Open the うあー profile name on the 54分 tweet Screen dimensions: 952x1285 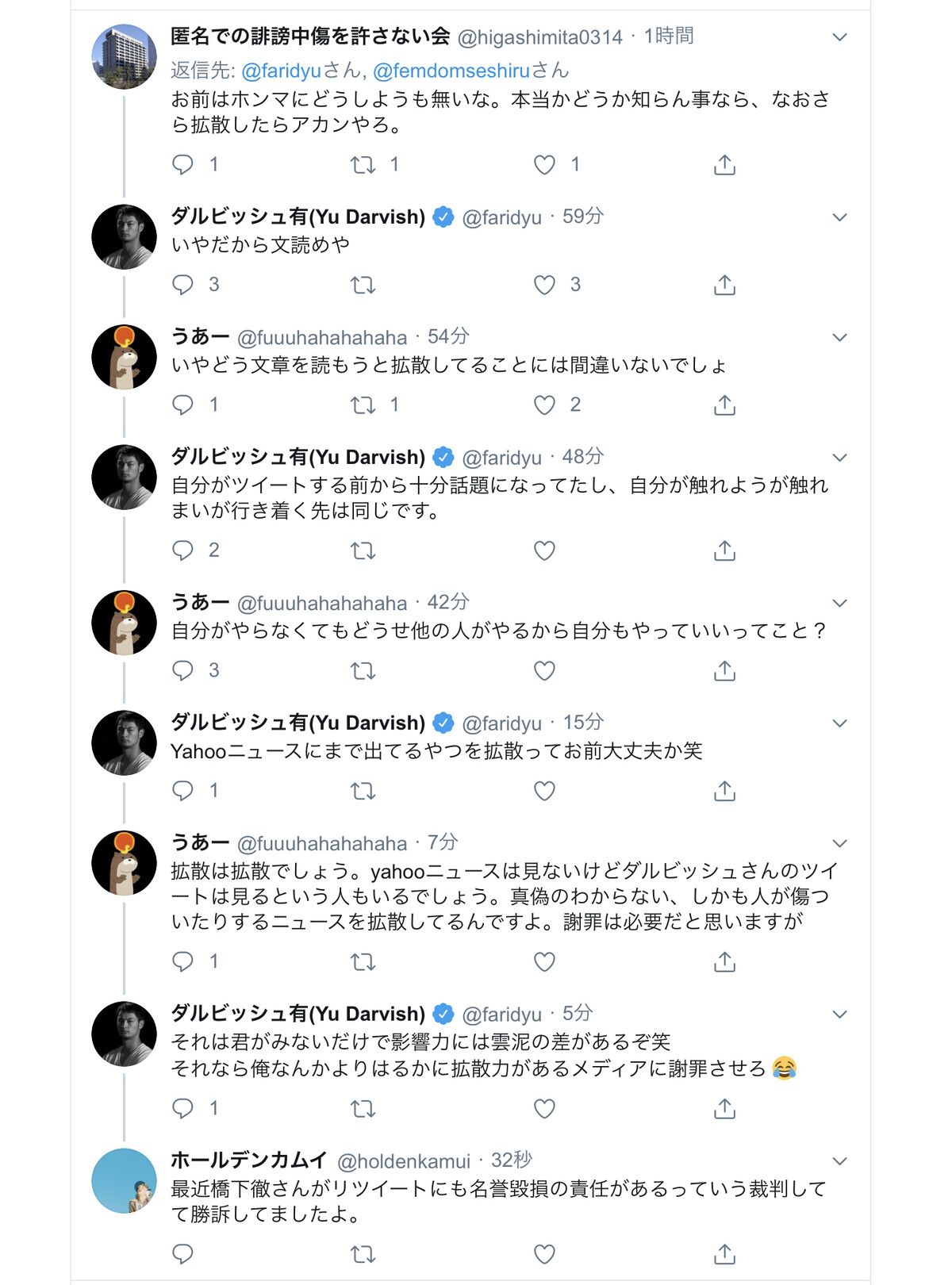200,337
